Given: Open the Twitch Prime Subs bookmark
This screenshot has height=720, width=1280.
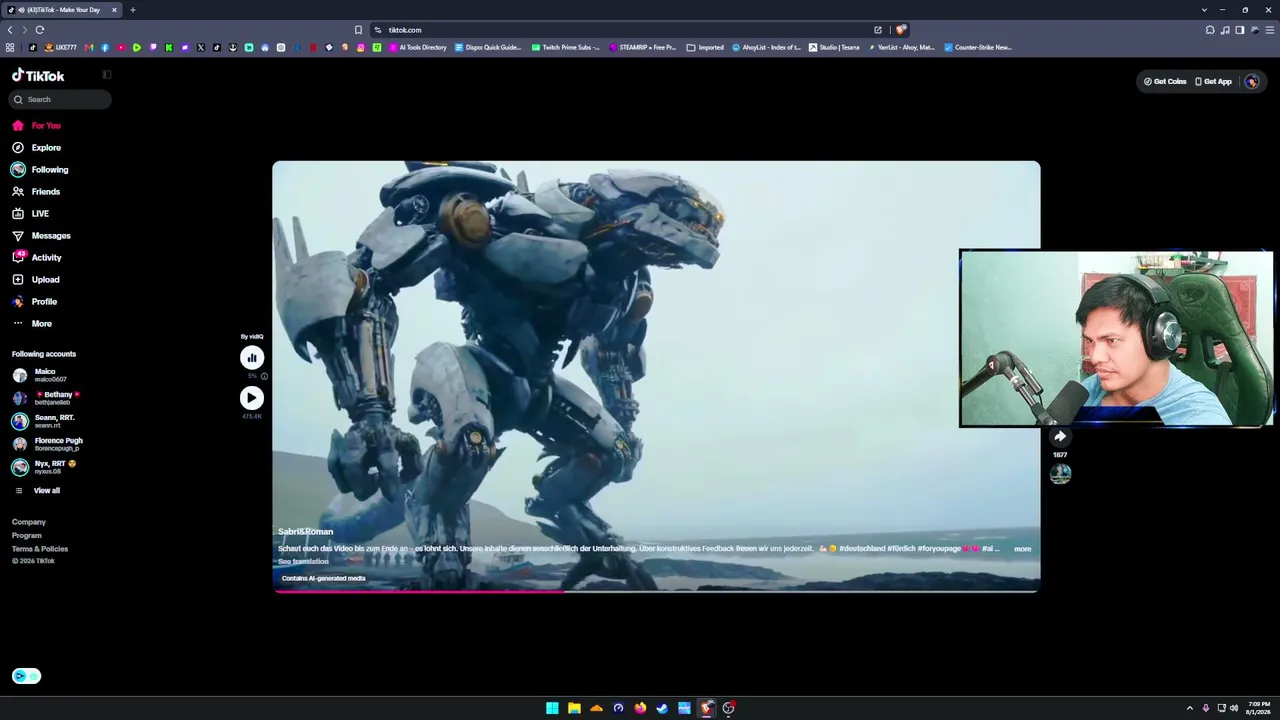Looking at the screenshot, I should tap(565, 47).
